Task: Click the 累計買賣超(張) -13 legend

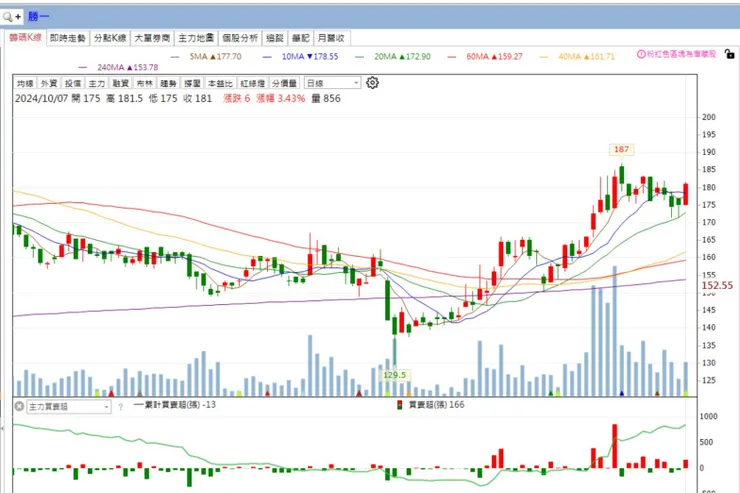Action: tap(175, 405)
